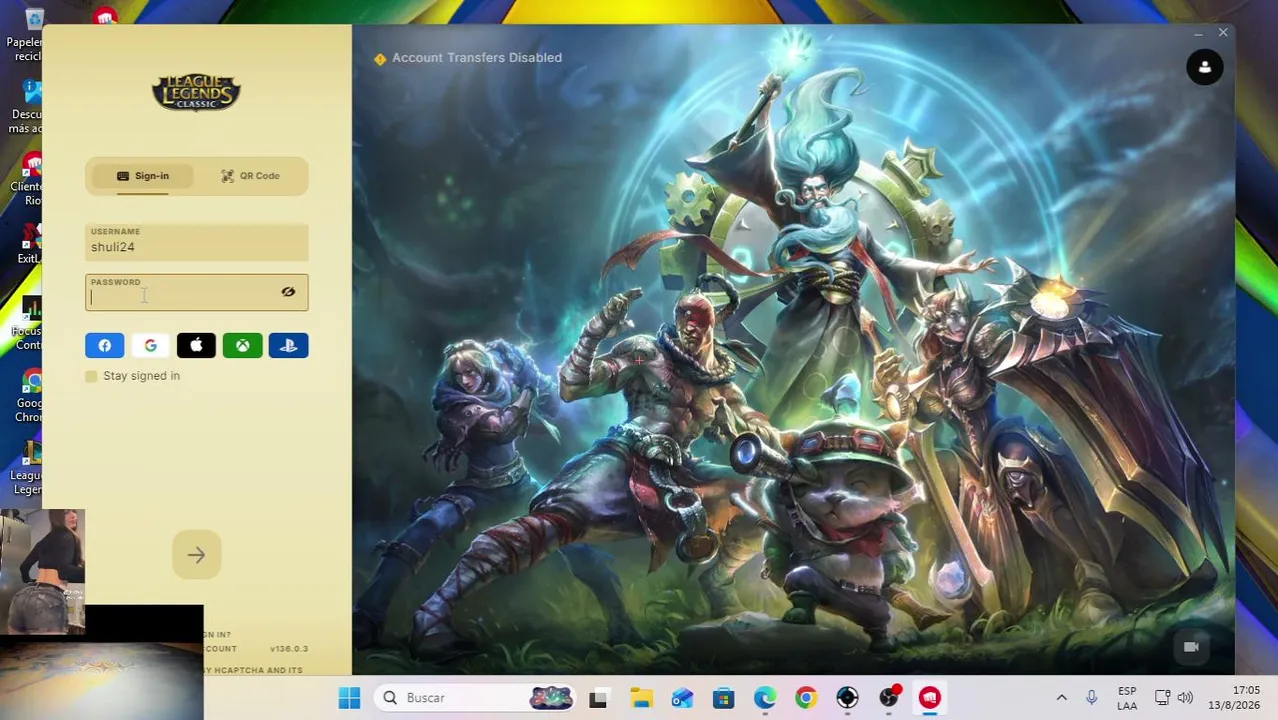
Task: Open Task View in the taskbar
Action: (x=598, y=698)
